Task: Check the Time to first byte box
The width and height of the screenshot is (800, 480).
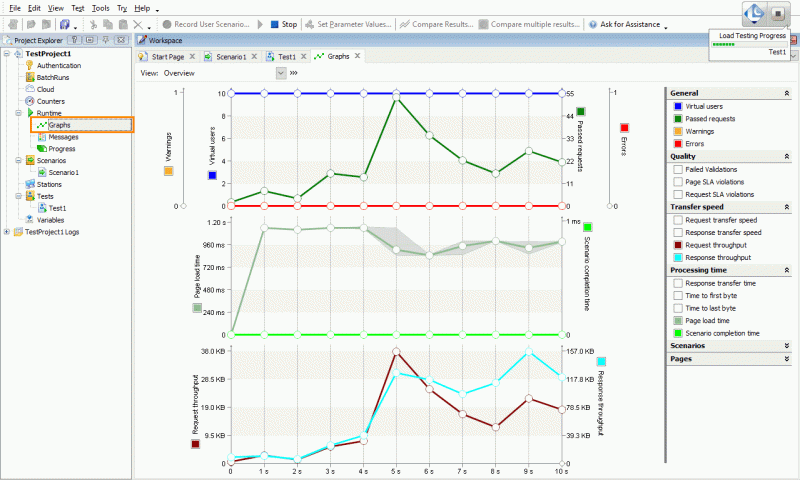Action: click(x=678, y=295)
